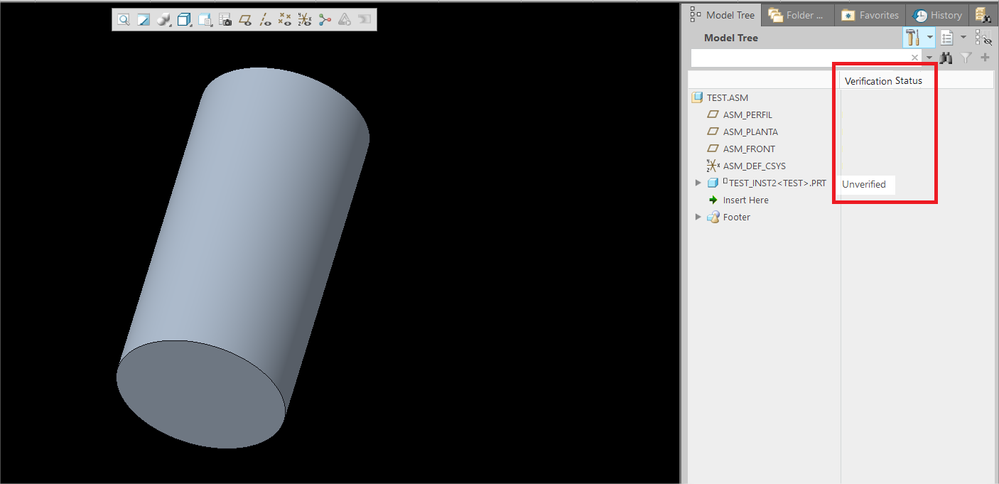
Task: Expand the Footer node
Action: coord(698,217)
